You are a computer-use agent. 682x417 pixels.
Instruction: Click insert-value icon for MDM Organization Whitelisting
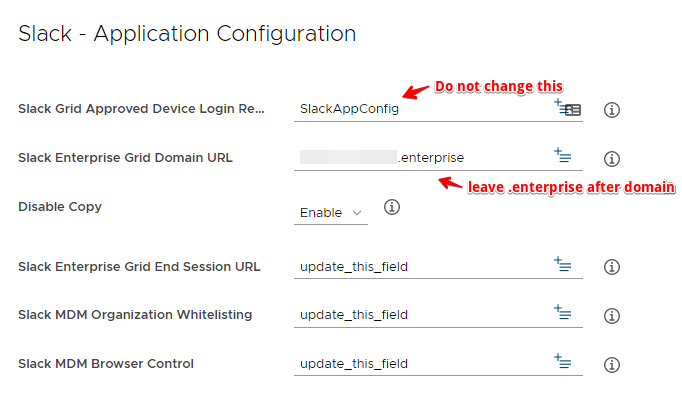click(562, 313)
